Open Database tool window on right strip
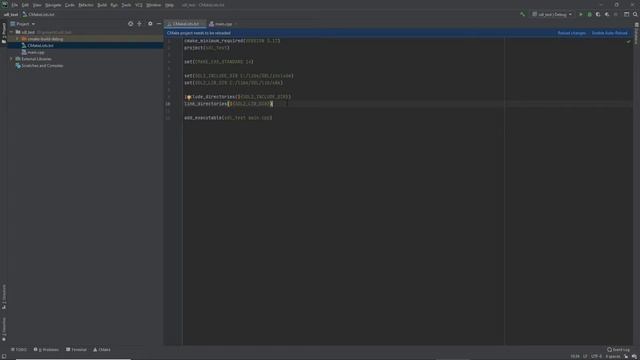640x360 pixels. (636, 33)
